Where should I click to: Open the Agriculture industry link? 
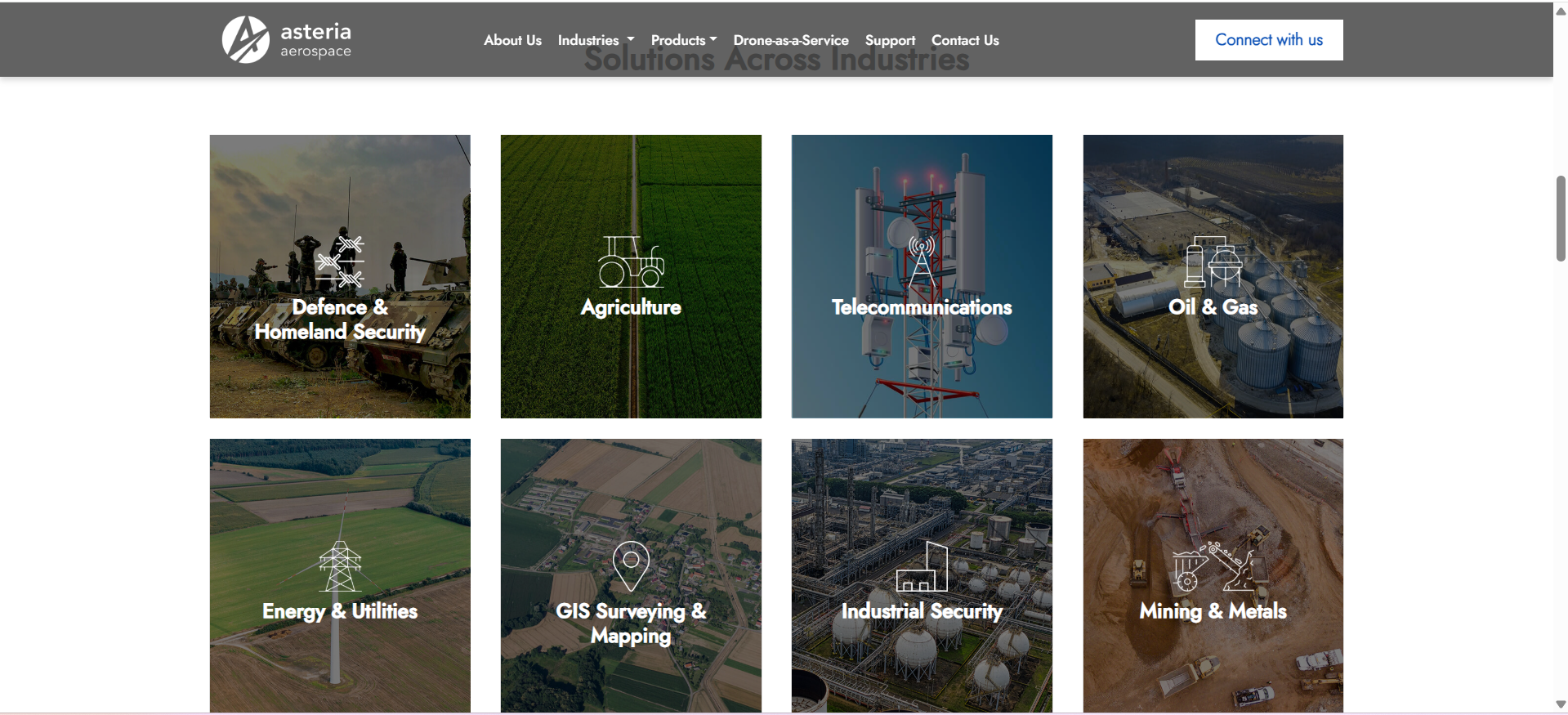pyautogui.click(x=631, y=307)
